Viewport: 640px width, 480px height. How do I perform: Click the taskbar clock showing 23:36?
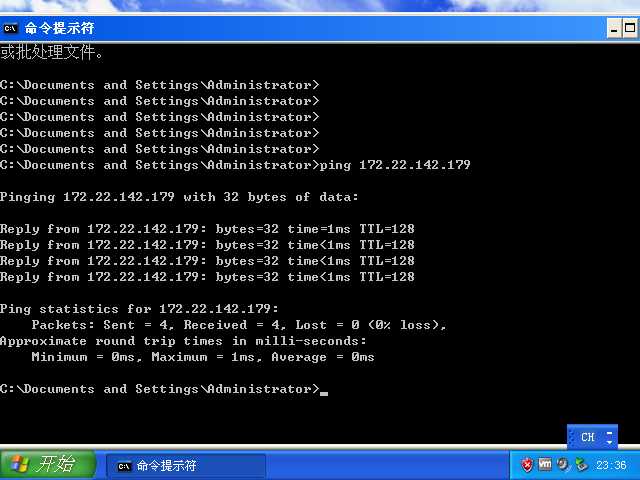coord(611,465)
